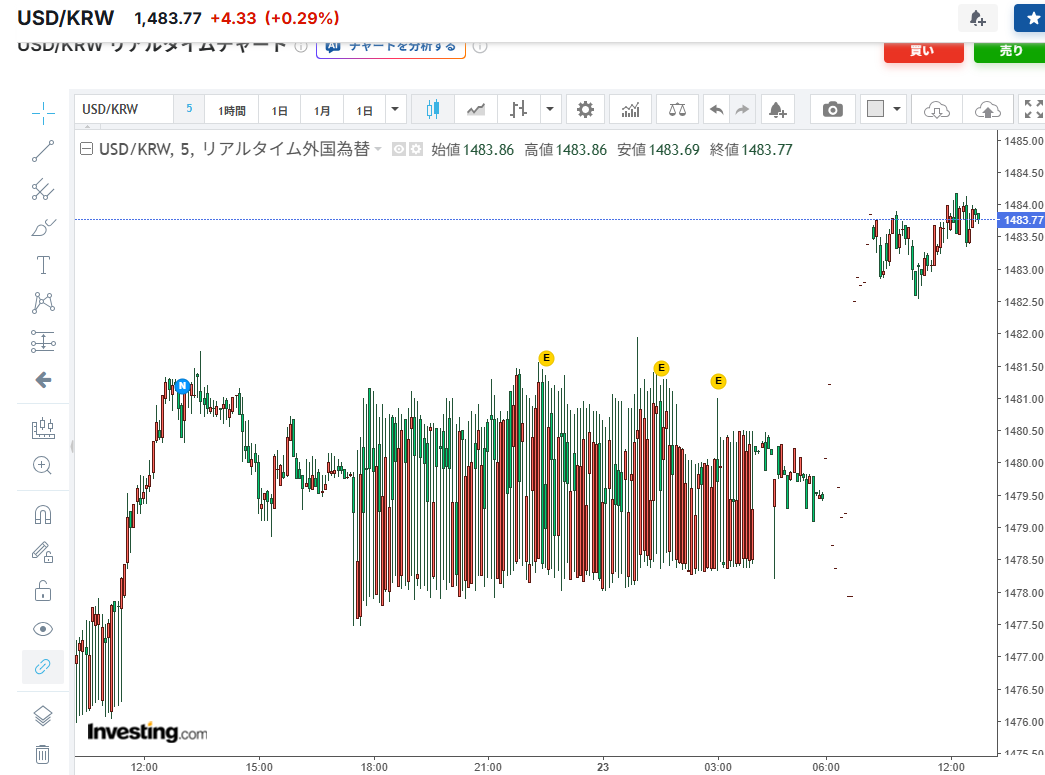Image resolution: width=1045 pixels, height=775 pixels.
Task: Select the crosshair tool
Action: (x=42, y=113)
